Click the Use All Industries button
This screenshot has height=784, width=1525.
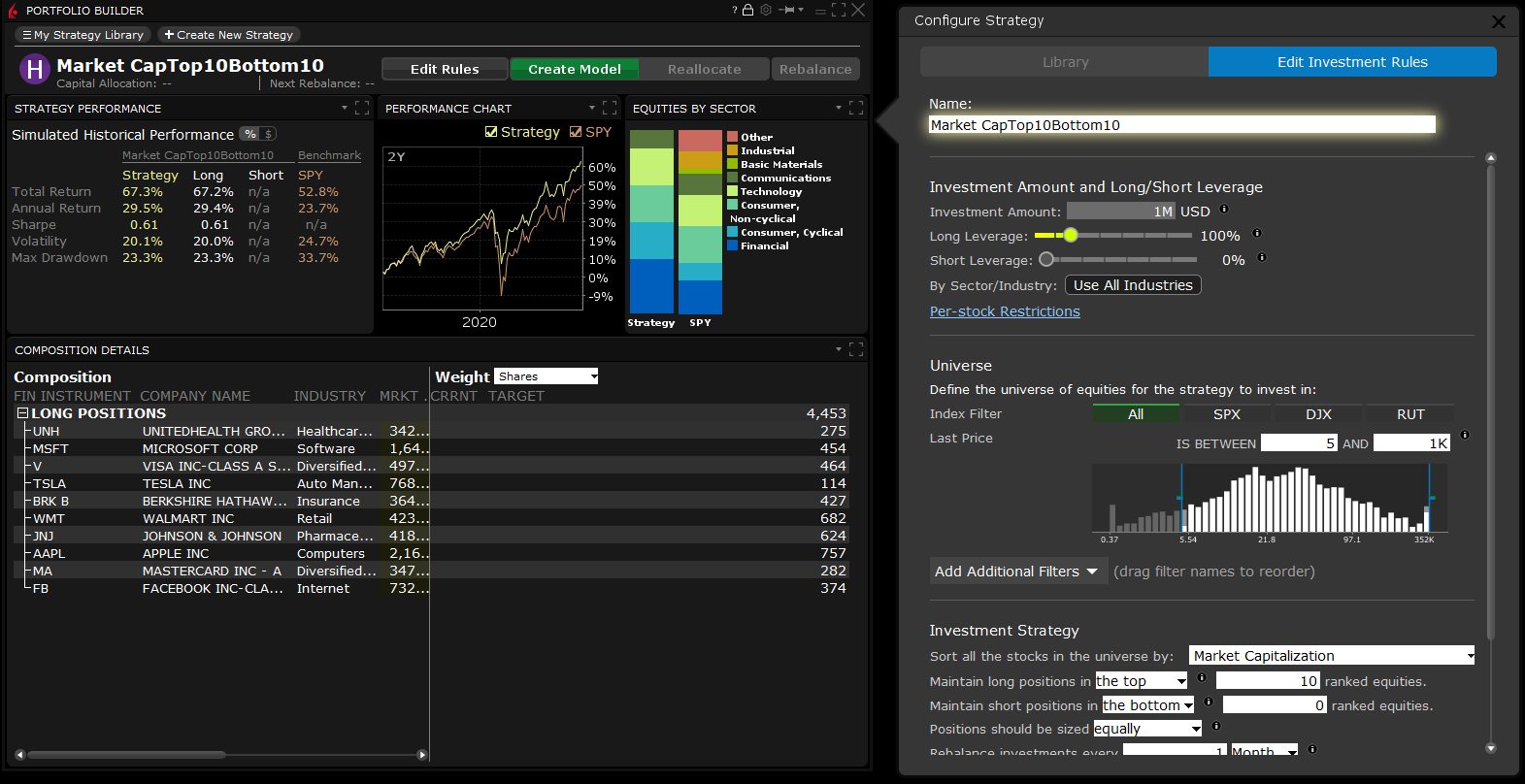1133,285
